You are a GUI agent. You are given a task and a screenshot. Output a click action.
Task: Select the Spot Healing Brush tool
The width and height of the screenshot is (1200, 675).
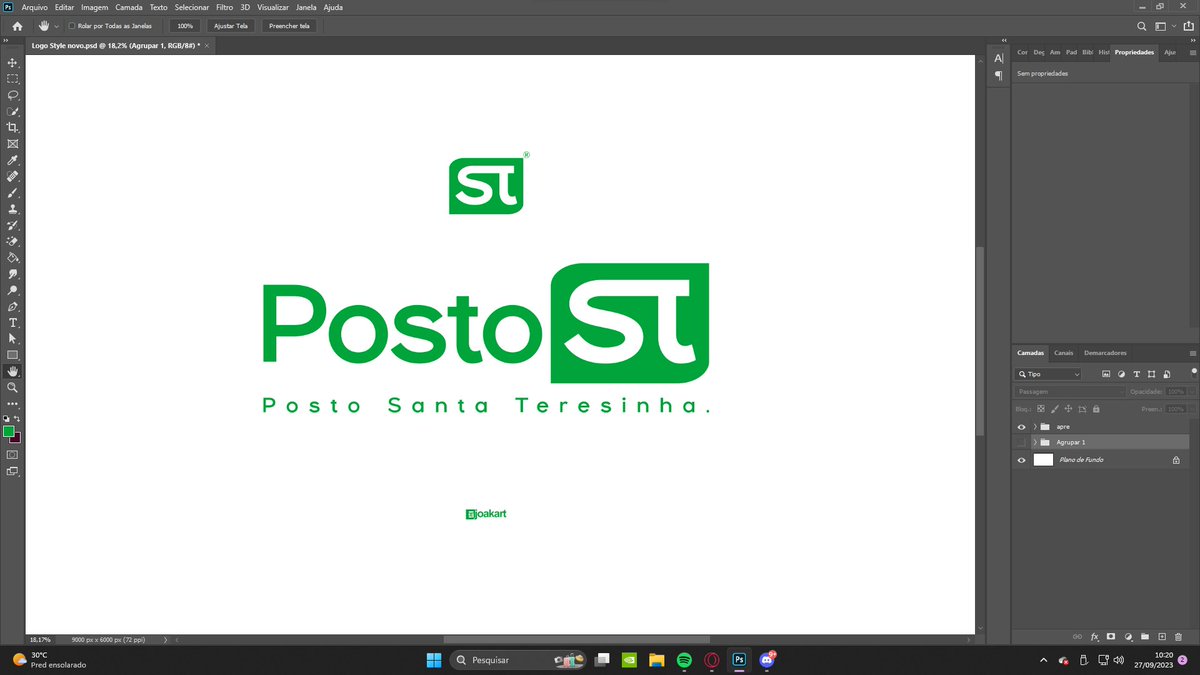click(13, 176)
